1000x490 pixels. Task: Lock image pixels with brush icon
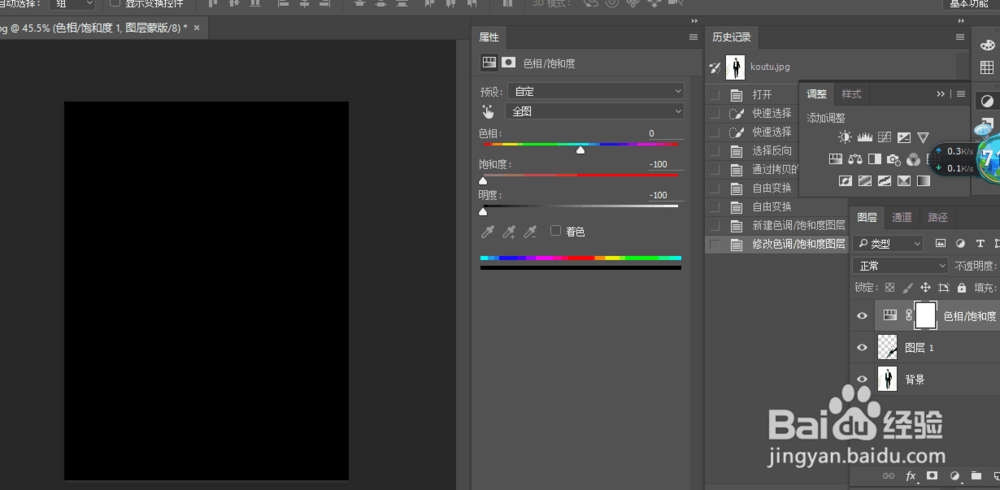pyautogui.click(x=908, y=287)
